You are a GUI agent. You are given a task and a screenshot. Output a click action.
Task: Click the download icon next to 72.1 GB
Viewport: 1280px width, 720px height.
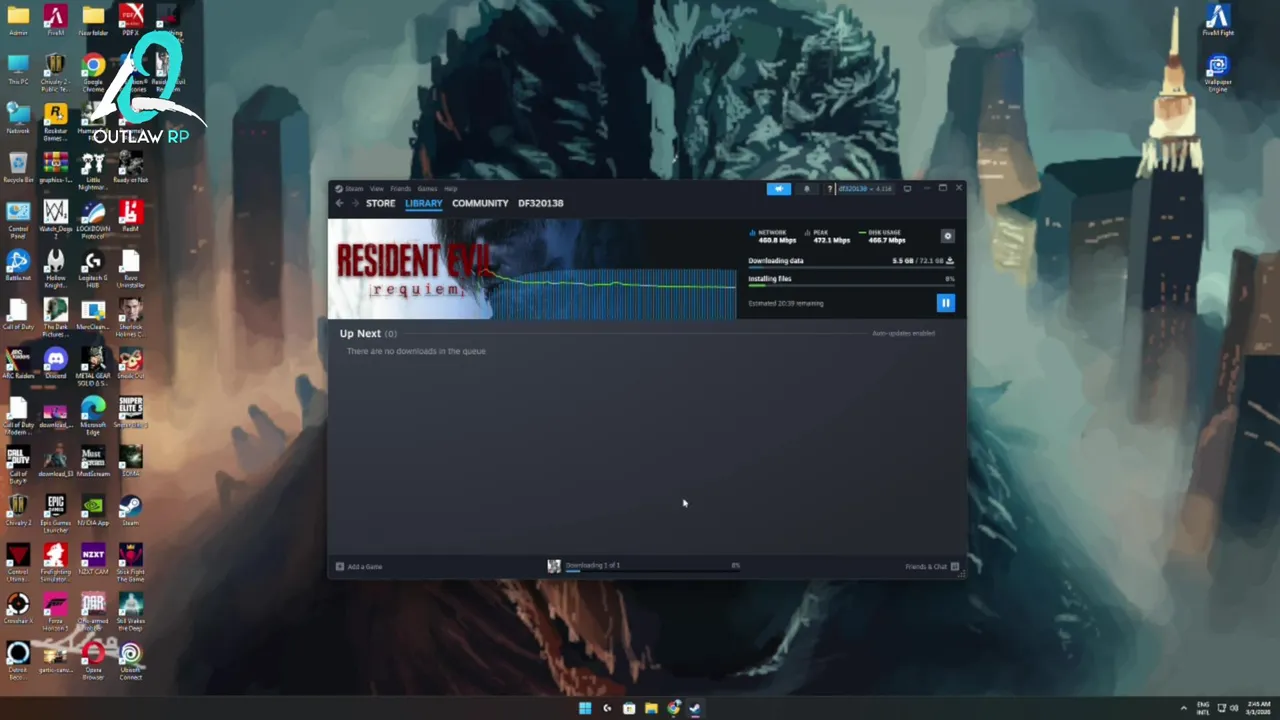(x=949, y=260)
